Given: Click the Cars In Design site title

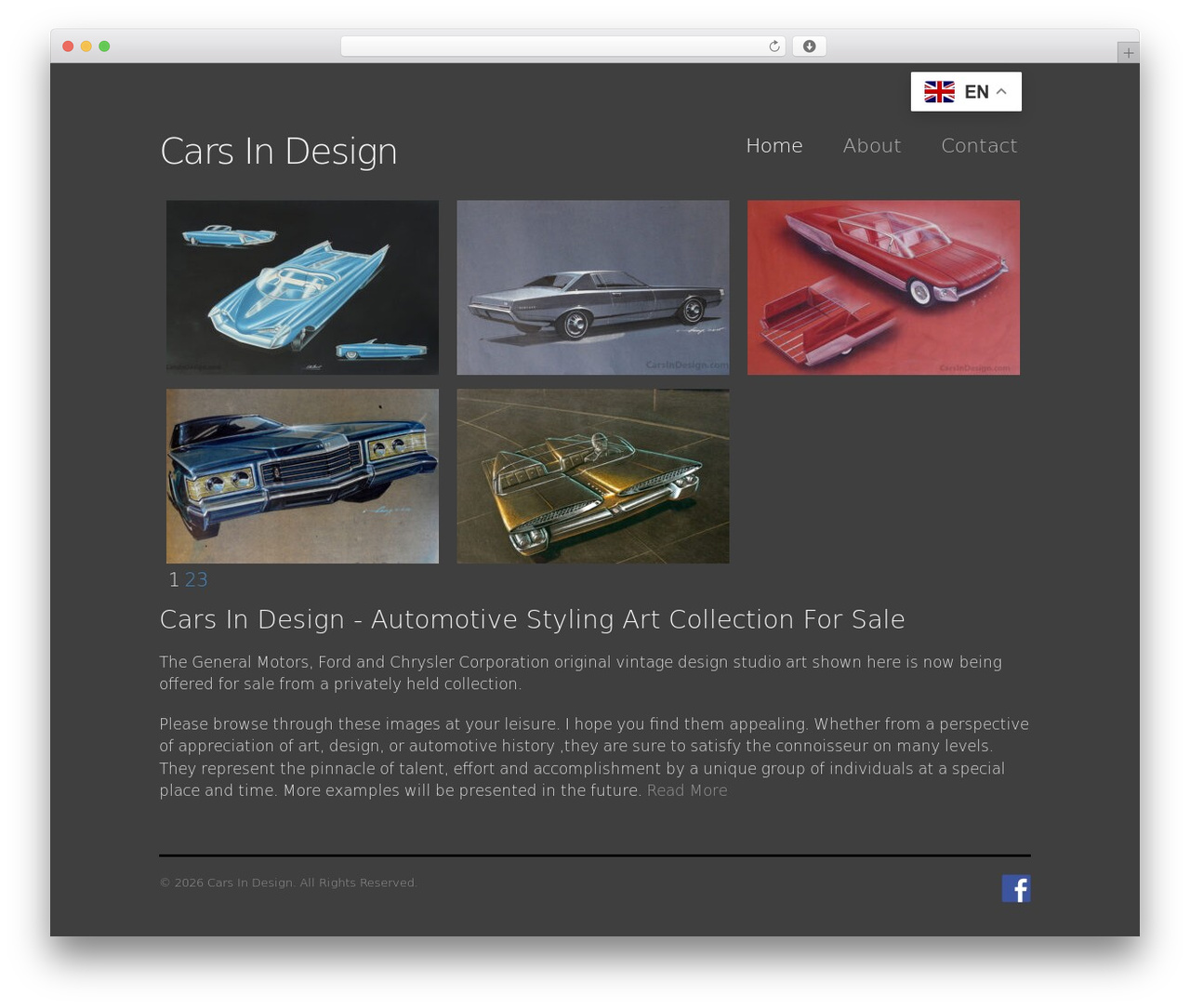Looking at the screenshot, I should pos(279,151).
